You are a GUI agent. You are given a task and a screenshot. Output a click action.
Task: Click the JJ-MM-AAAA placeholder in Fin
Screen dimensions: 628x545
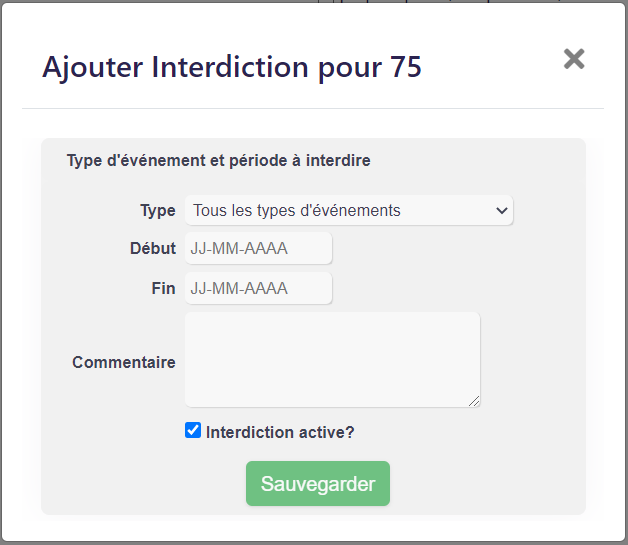(239, 288)
